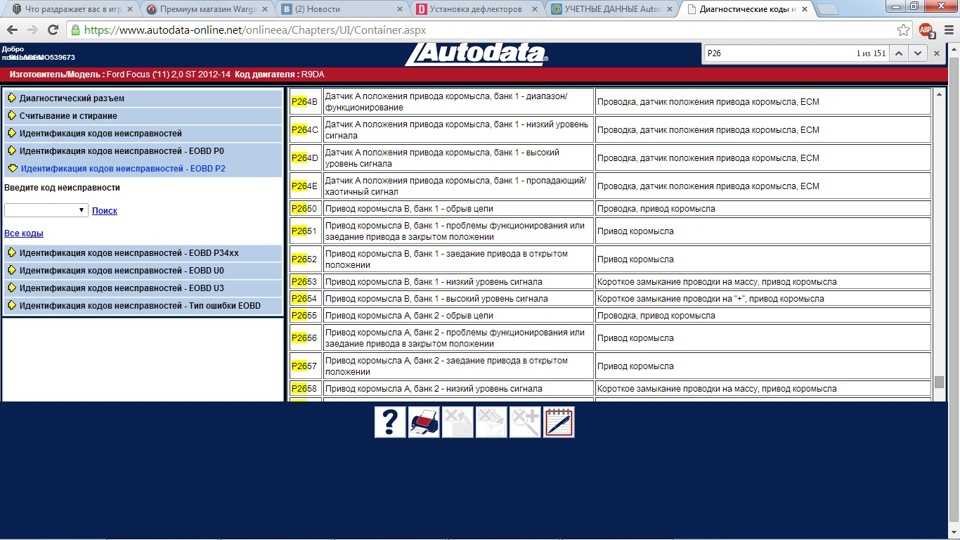Screen dimensions: 960x540
Task: Bookmark page with star icon
Action: point(903,30)
